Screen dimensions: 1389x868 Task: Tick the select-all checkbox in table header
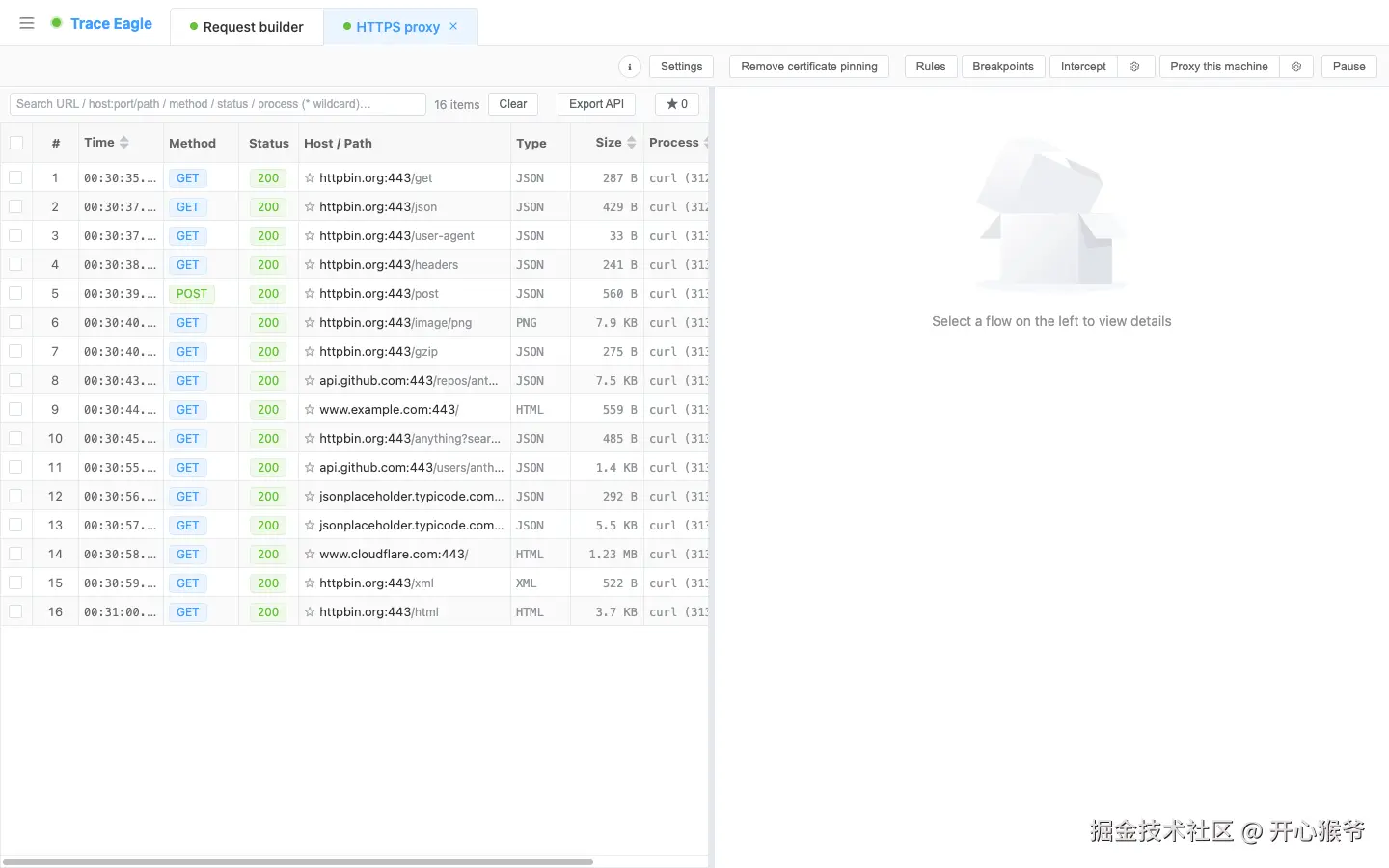[16, 143]
